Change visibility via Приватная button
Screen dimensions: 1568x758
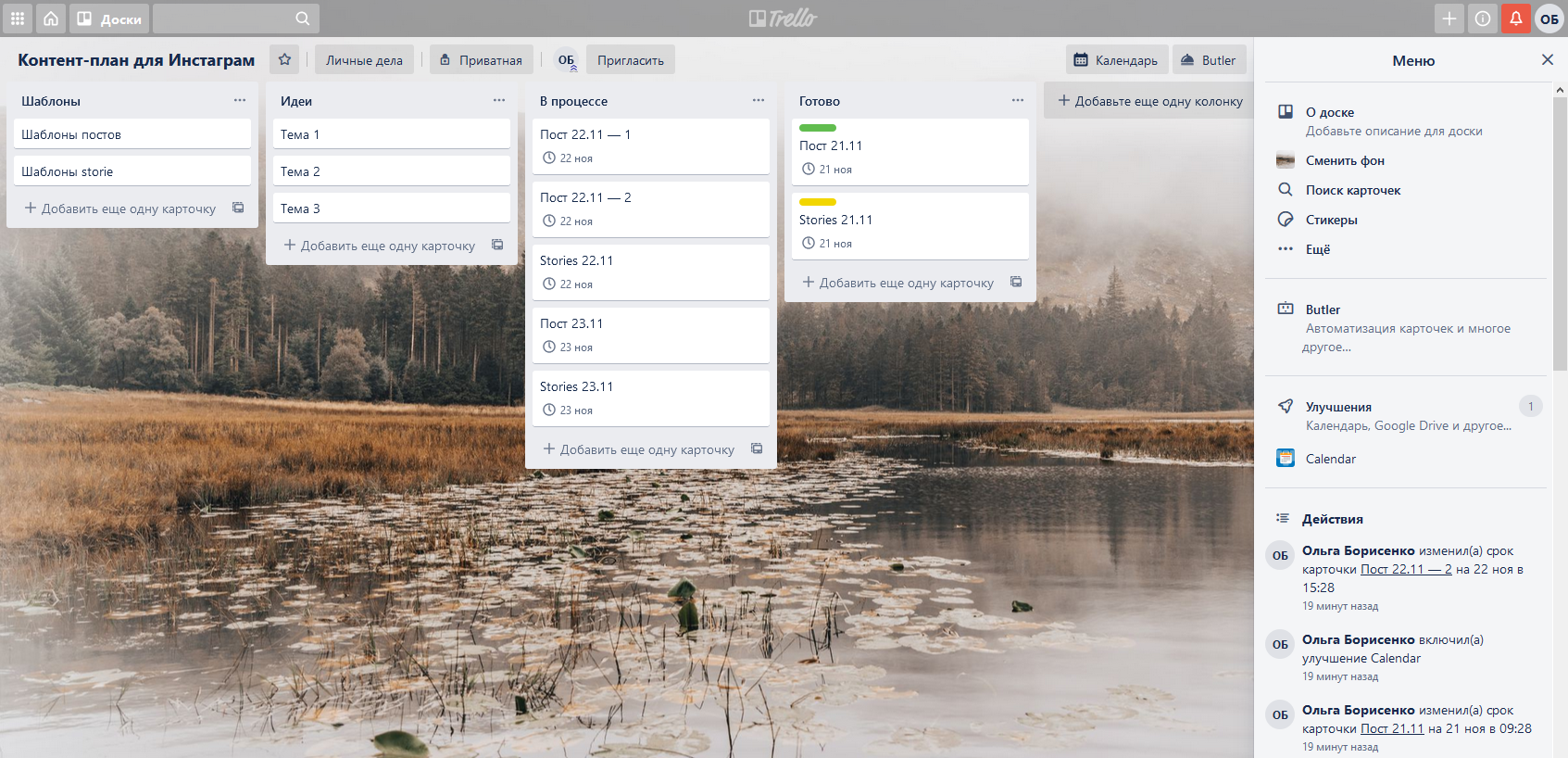(482, 60)
